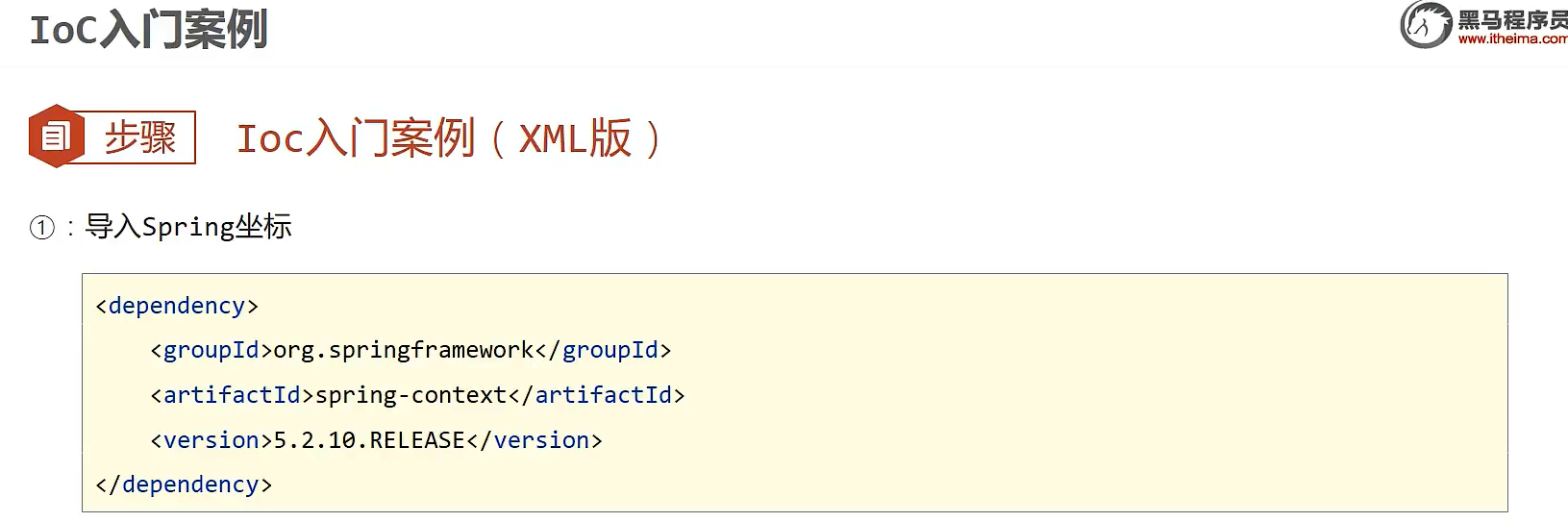The height and width of the screenshot is (522, 1568).
Task: Click the orange hexagon document icon
Action: 57,137
